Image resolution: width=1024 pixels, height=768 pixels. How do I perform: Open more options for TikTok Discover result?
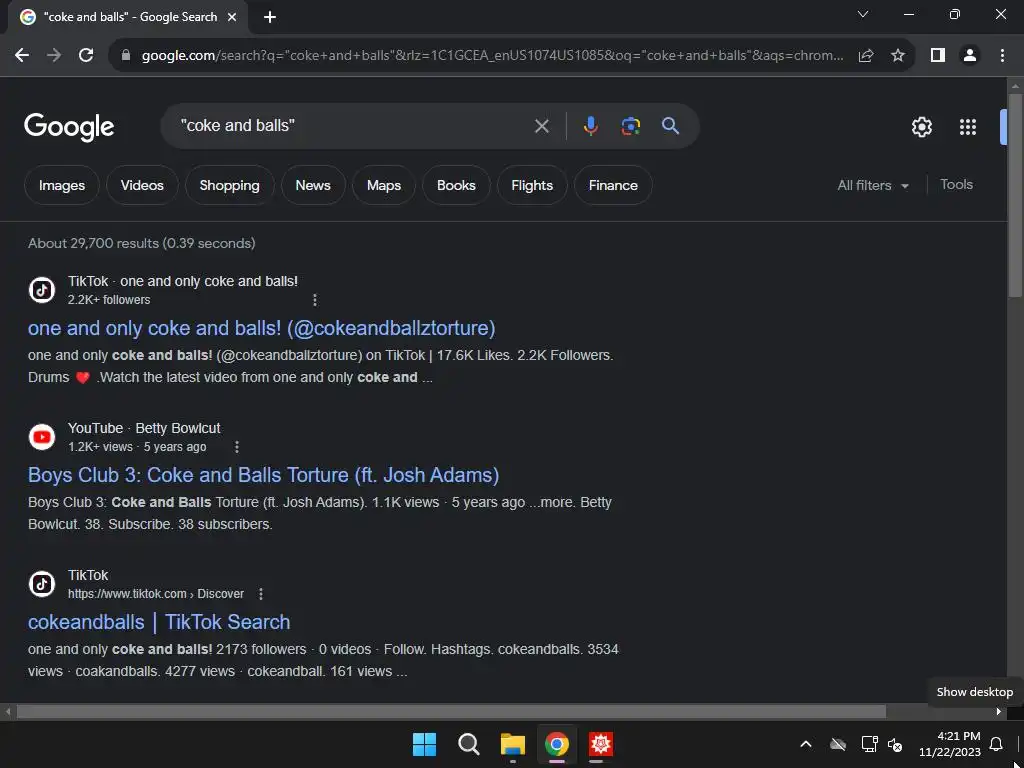click(261, 594)
